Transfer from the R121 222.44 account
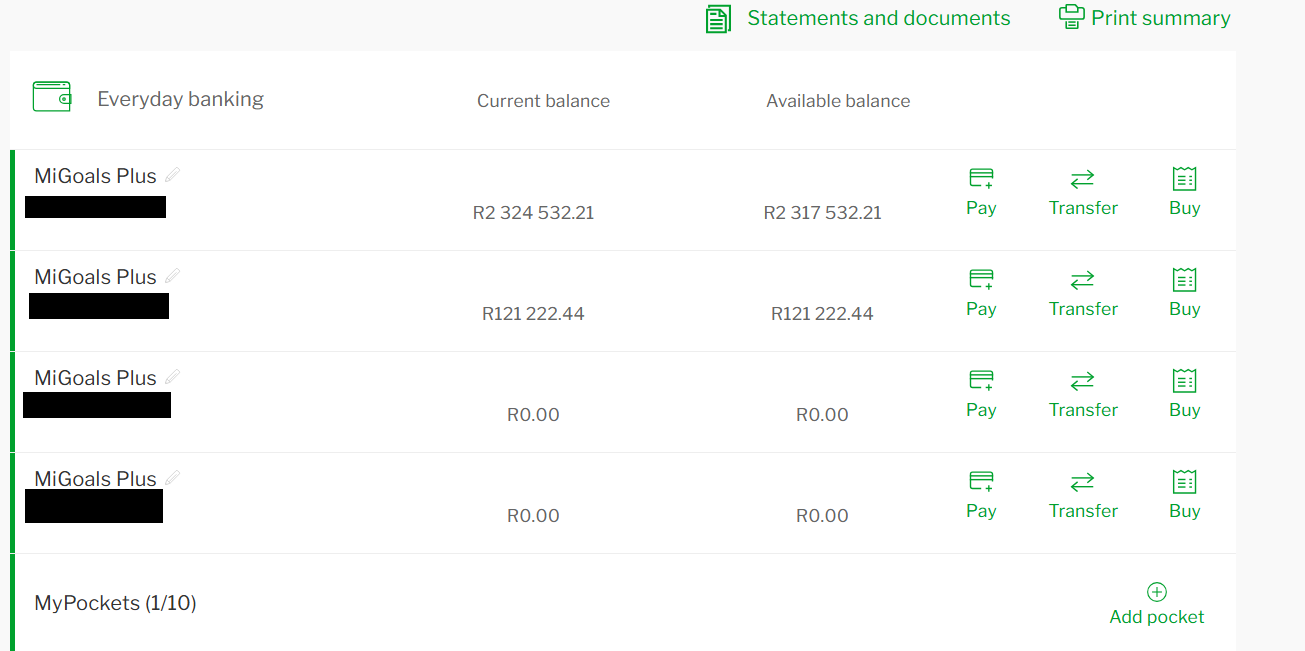The height and width of the screenshot is (651, 1305). coord(1083,293)
